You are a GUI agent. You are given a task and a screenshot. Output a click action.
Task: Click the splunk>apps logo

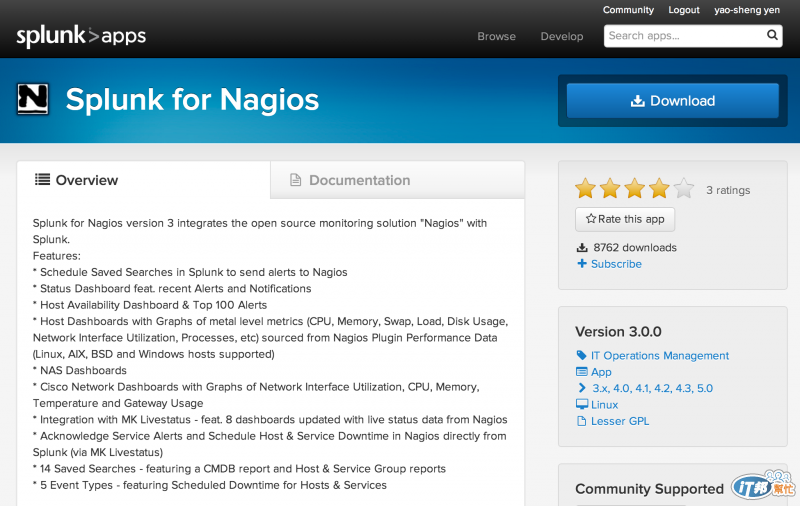pos(81,36)
